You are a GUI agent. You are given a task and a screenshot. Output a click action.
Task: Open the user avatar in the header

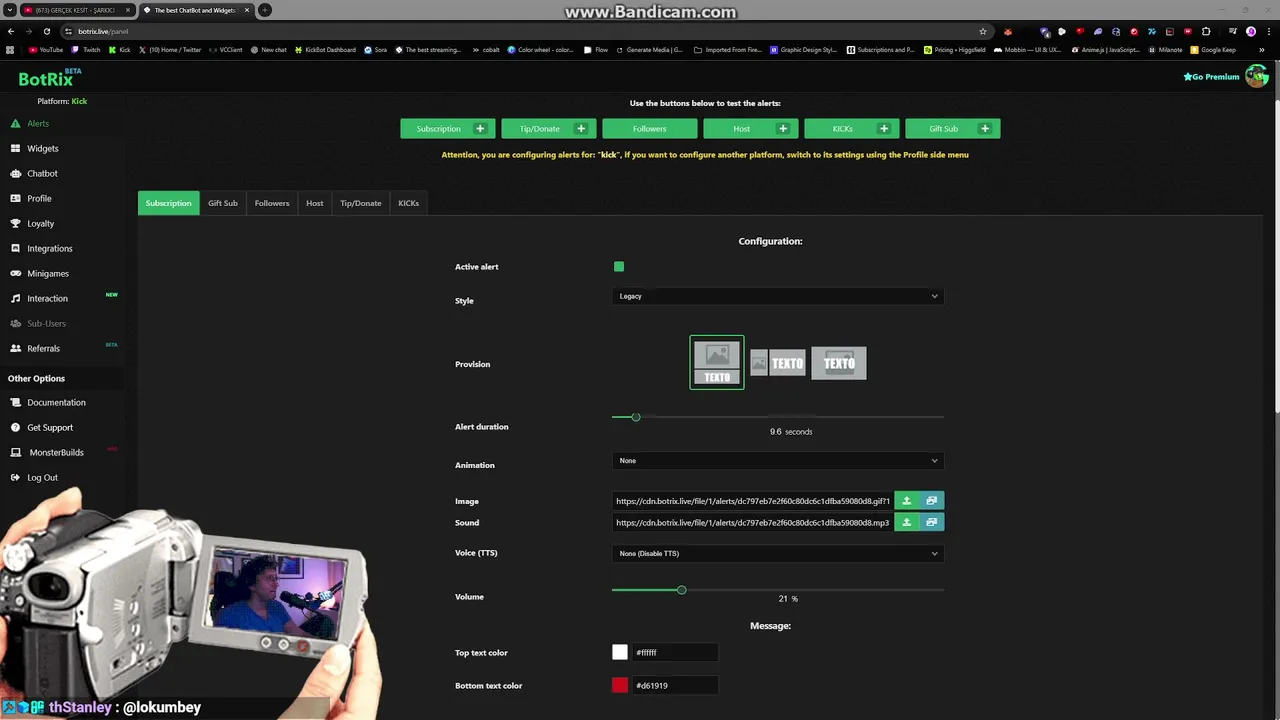[x=1256, y=77]
